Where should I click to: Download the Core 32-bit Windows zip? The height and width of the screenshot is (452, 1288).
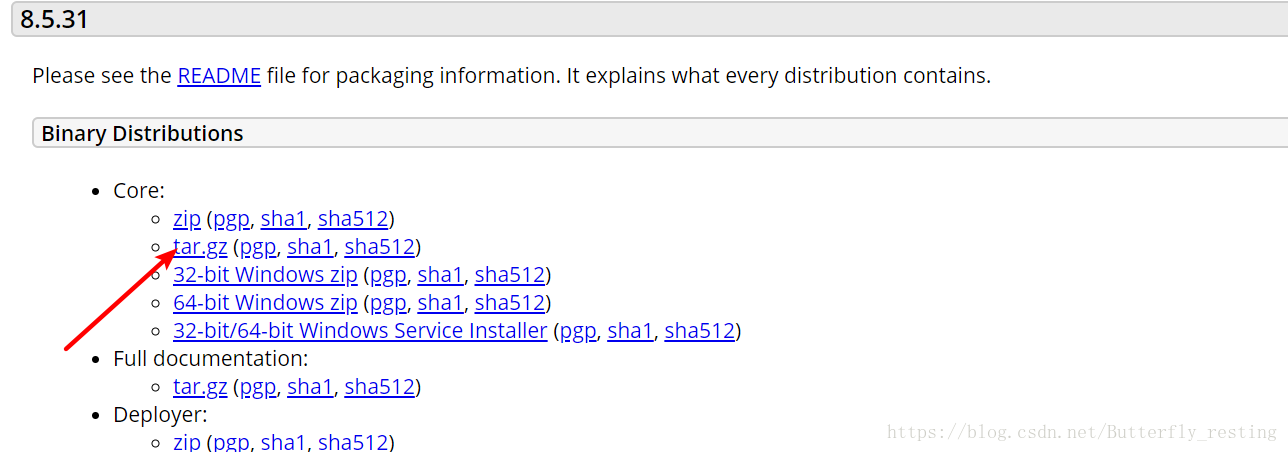(265, 275)
